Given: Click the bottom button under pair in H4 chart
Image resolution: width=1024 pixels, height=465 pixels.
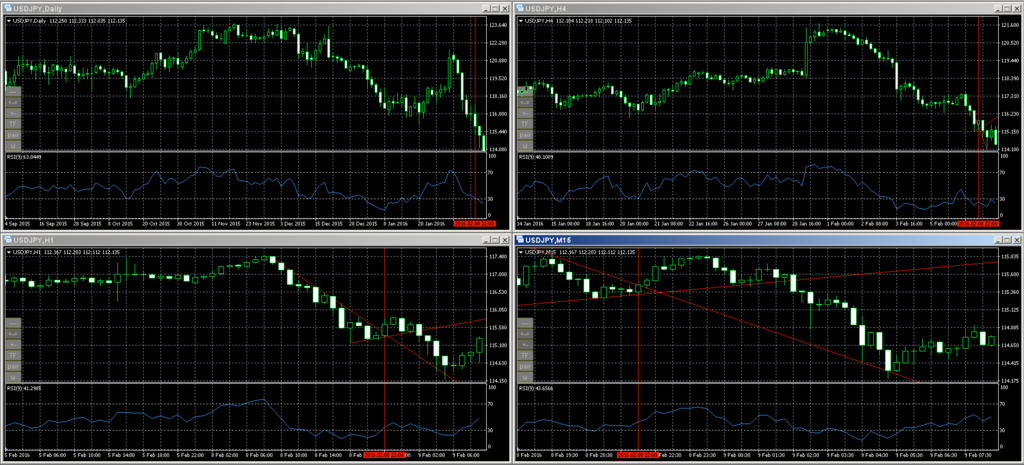Looking at the screenshot, I should coord(525,146).
